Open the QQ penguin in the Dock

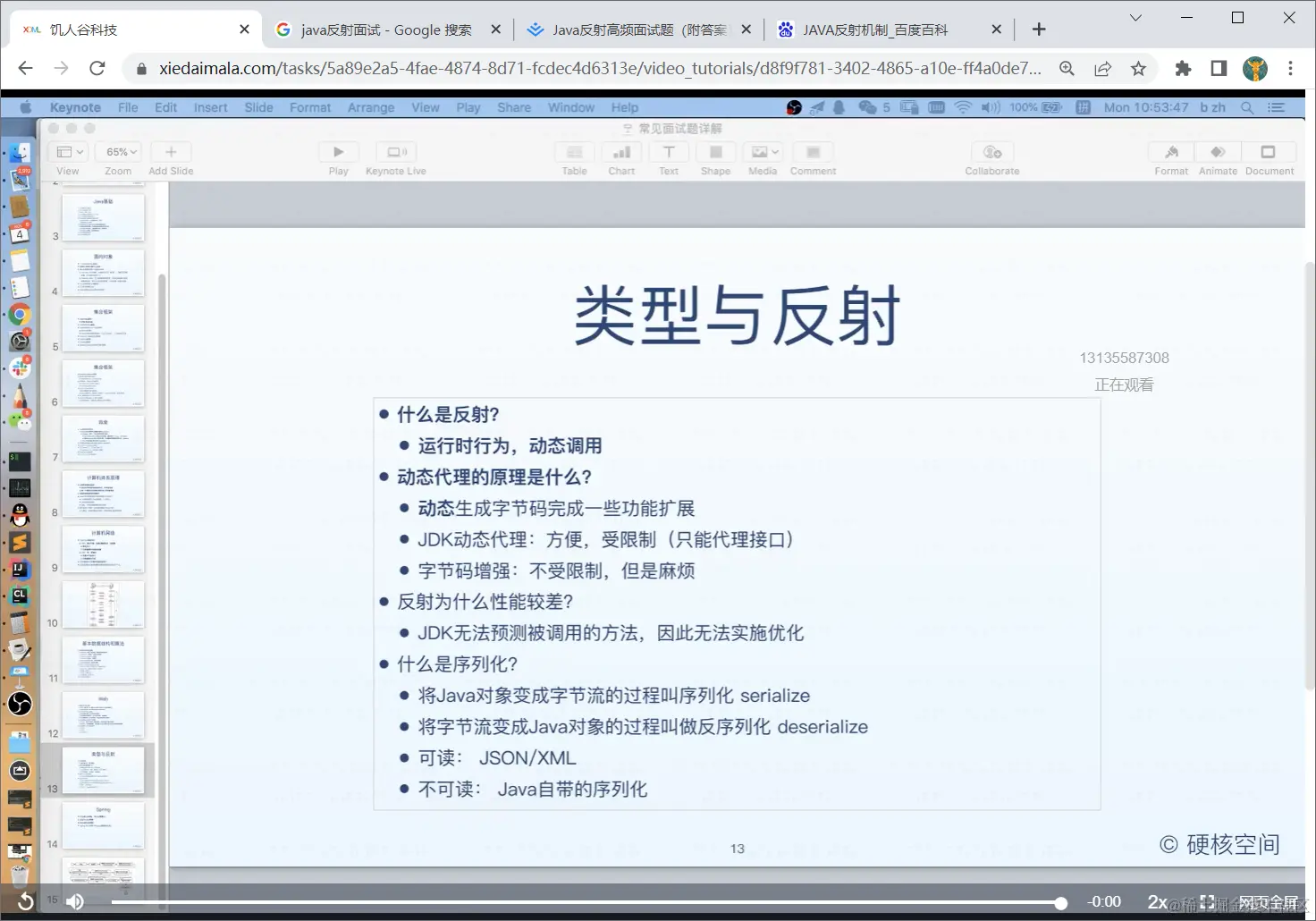20,515
